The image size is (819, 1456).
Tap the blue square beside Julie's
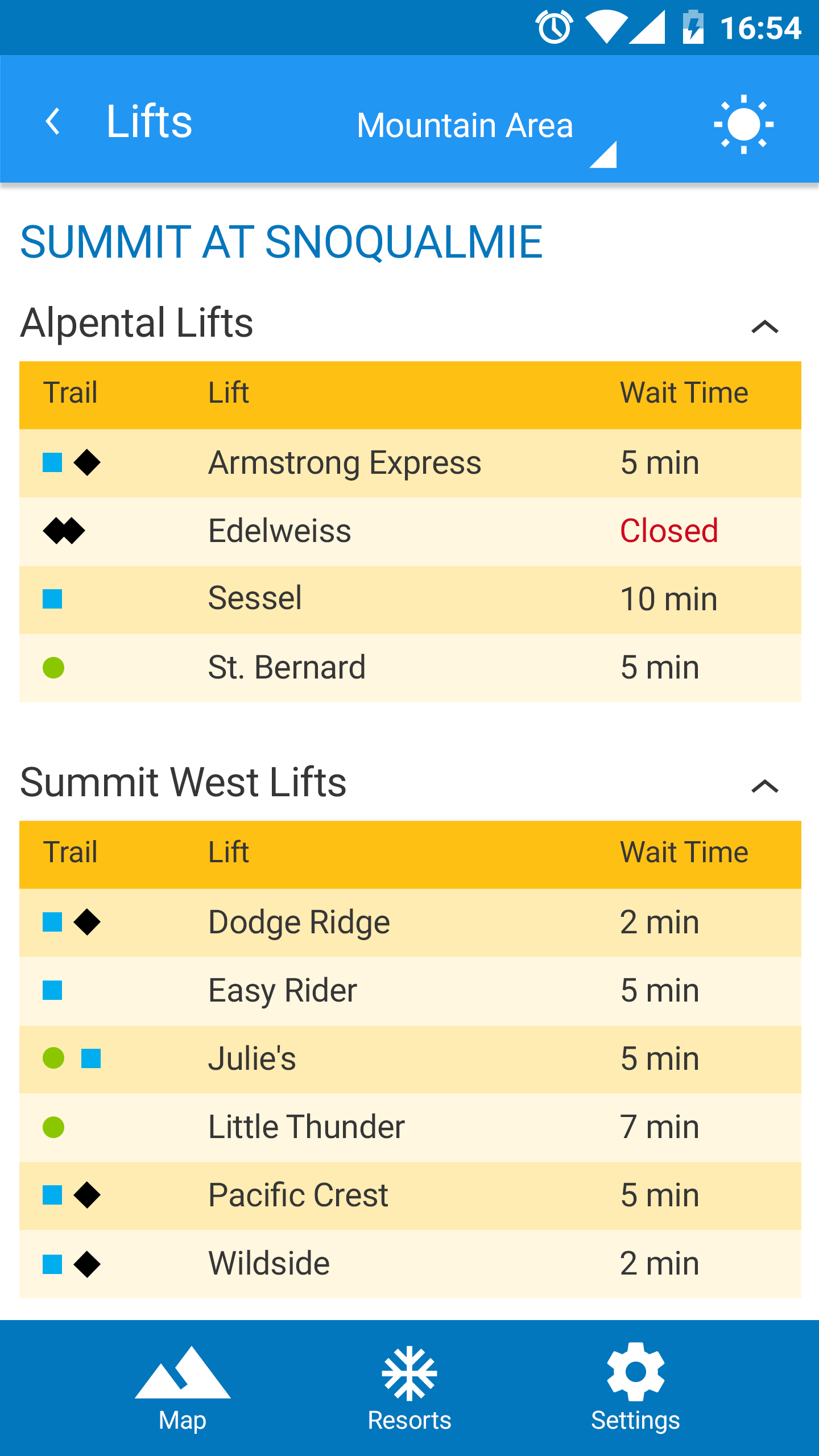click(91, 1058)
